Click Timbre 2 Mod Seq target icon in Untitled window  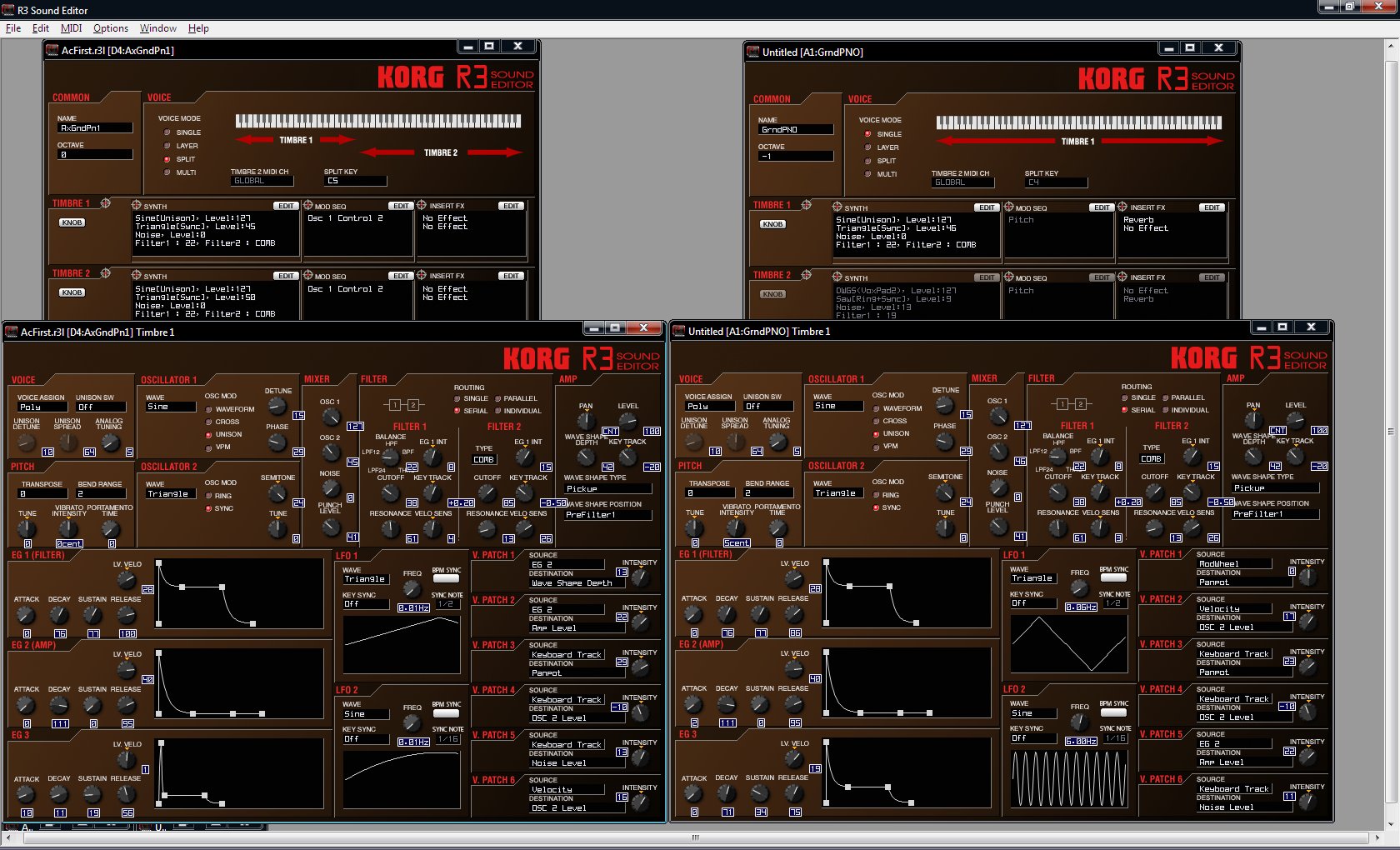coord(1008,277)
